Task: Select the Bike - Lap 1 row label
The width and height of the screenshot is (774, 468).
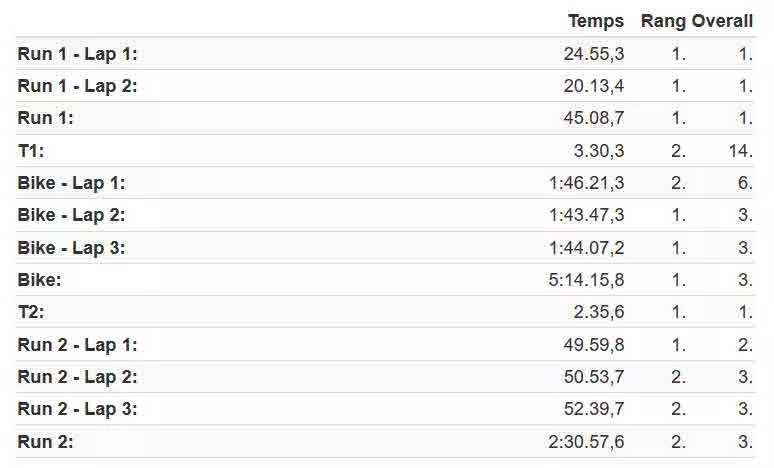Action: (72, 183)
